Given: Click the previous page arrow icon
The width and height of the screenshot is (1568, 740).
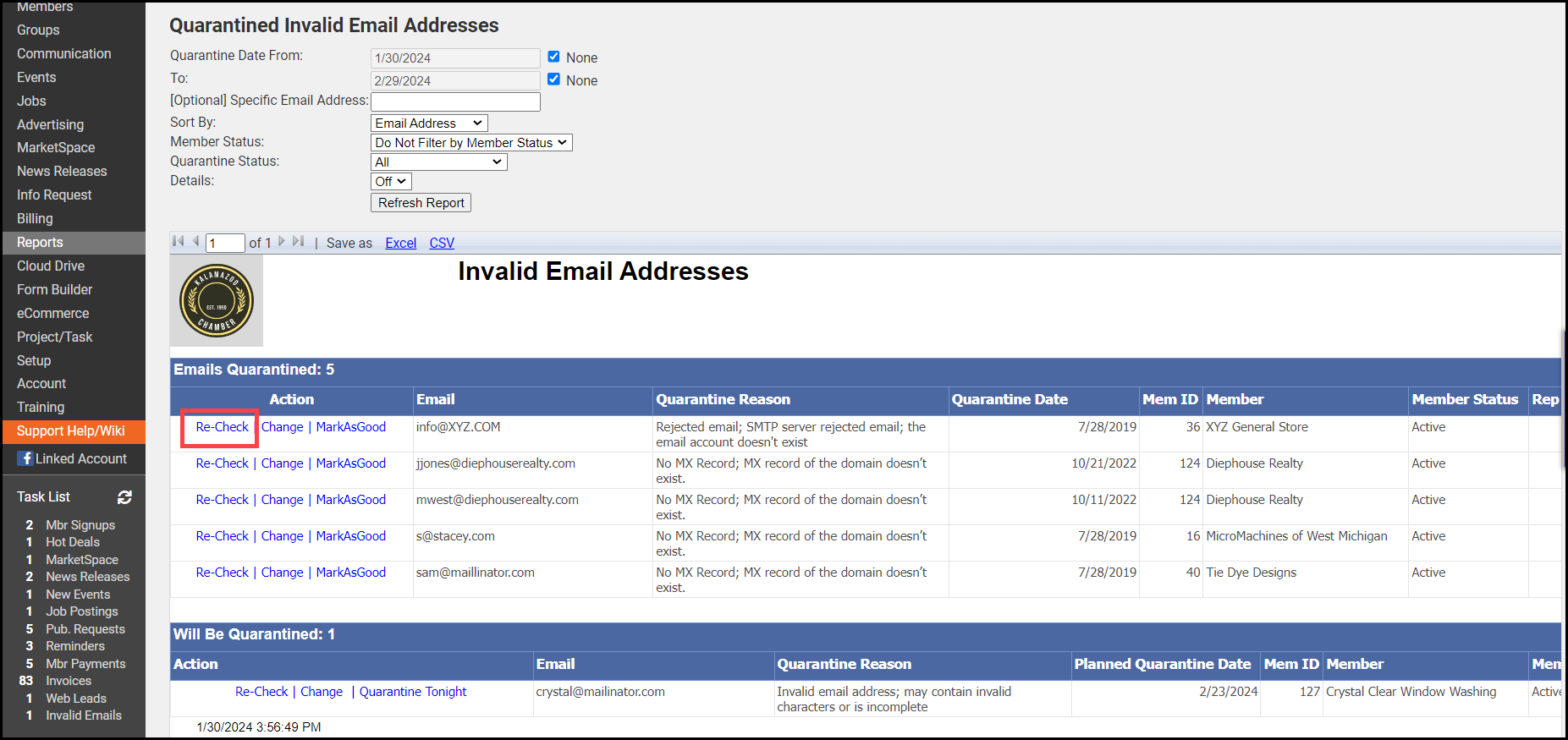Looking at the screenshot, I should pyautogui.click(x=195, y=242).
